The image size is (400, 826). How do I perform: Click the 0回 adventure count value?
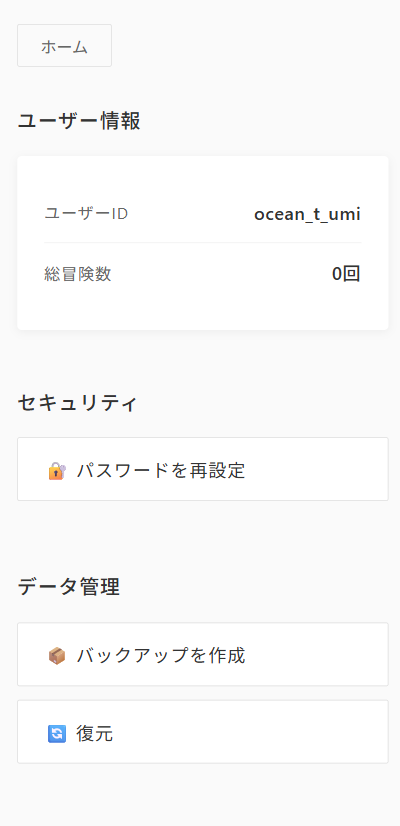[346, 274]
